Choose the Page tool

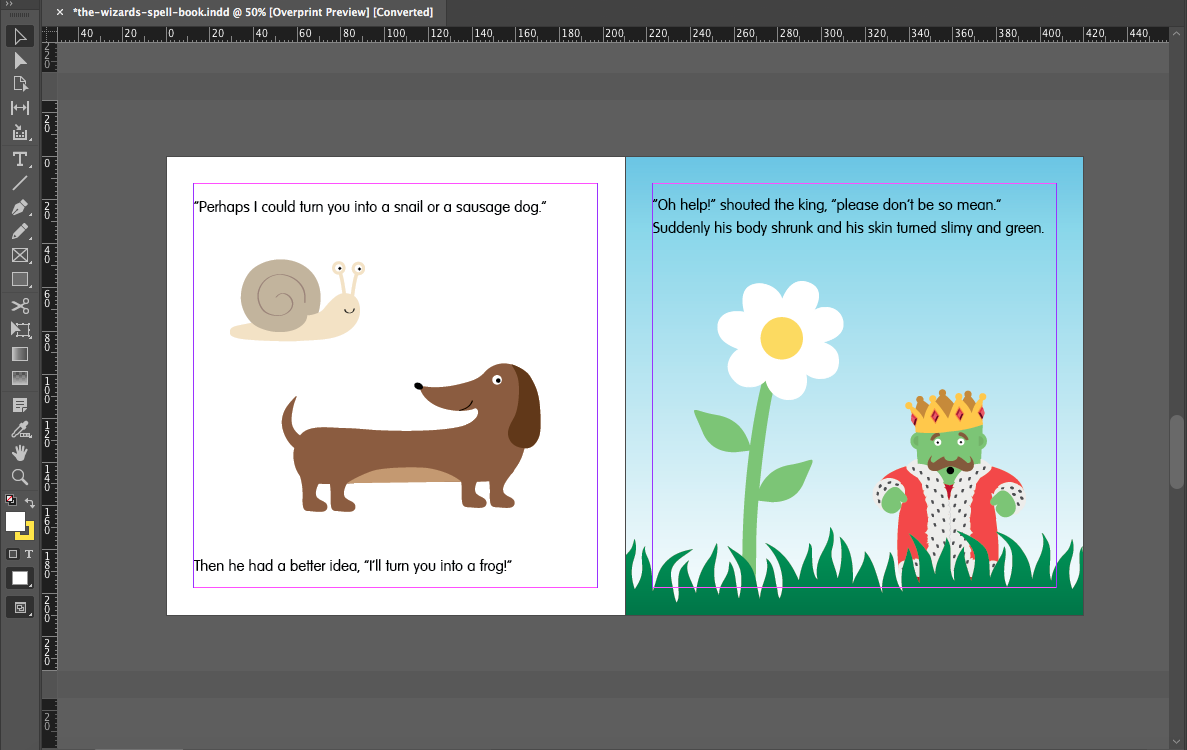(x=20, y=84)
